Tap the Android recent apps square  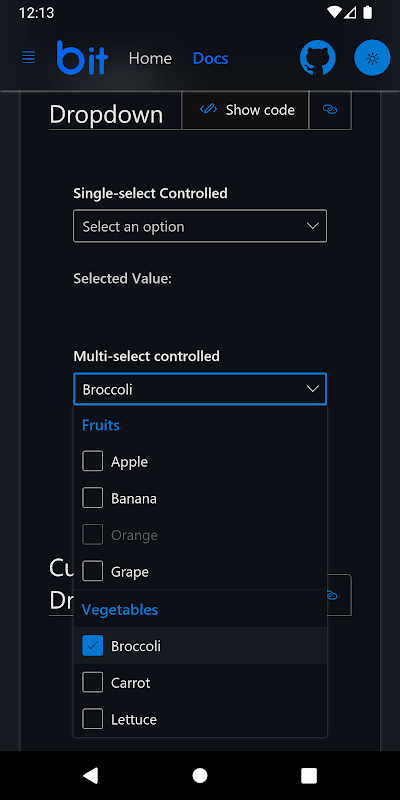tap(309, 775)
